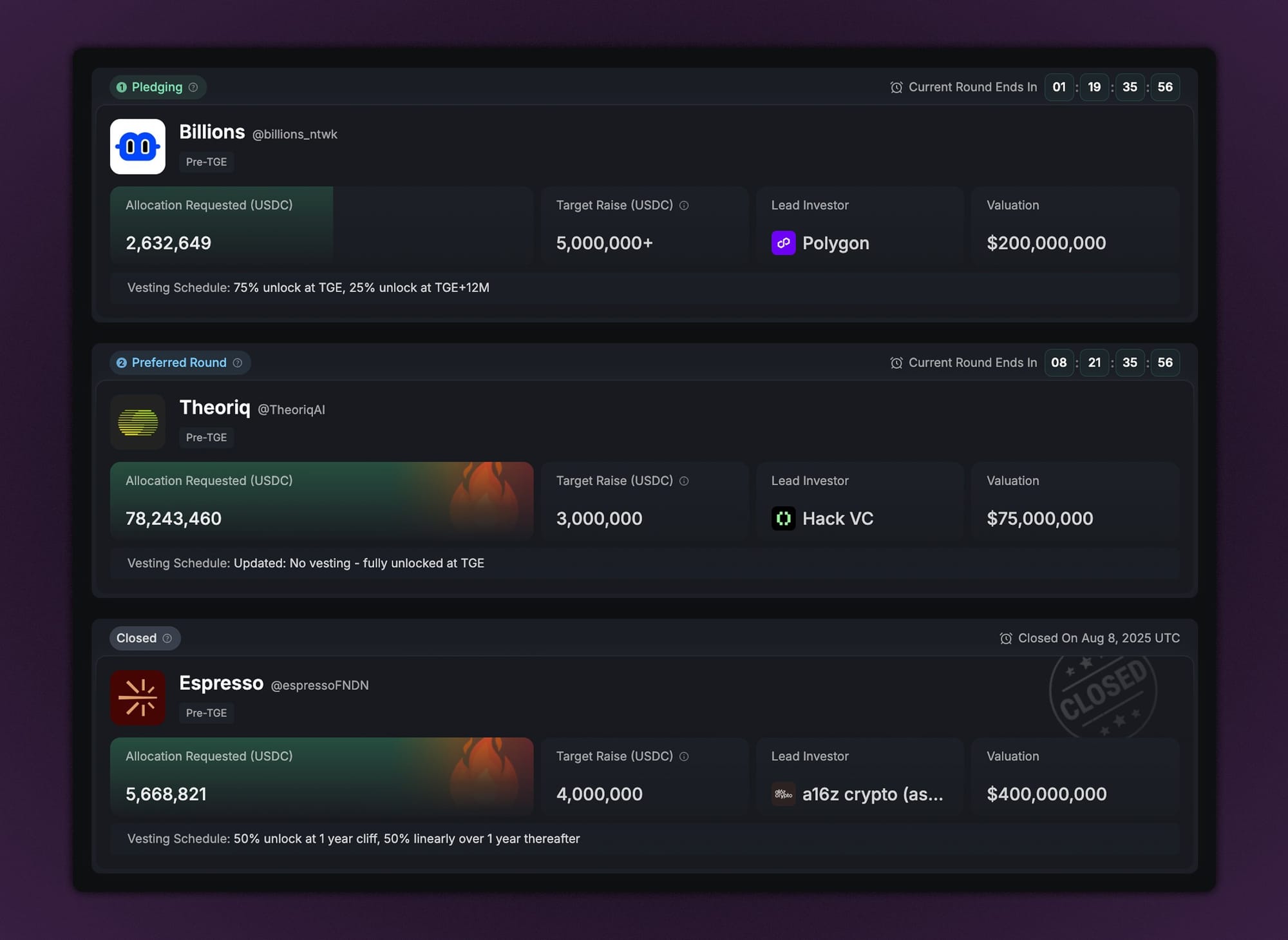Click Target Raise info icon in Theoriq card
Viewport: 1288px width, 940px height.
[x=684, y=481]
